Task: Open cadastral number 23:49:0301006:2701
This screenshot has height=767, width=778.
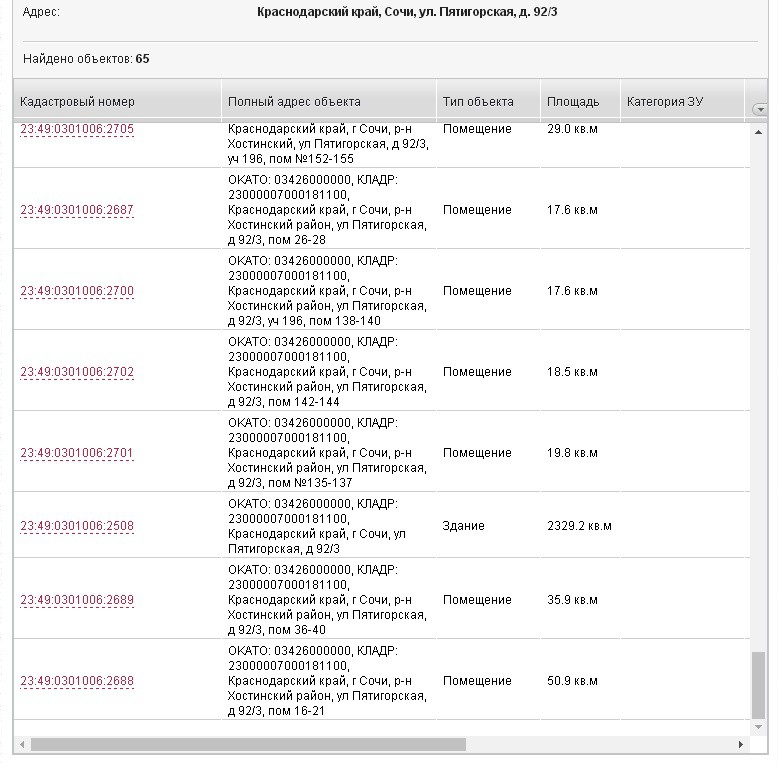Action: pos(77,453)
